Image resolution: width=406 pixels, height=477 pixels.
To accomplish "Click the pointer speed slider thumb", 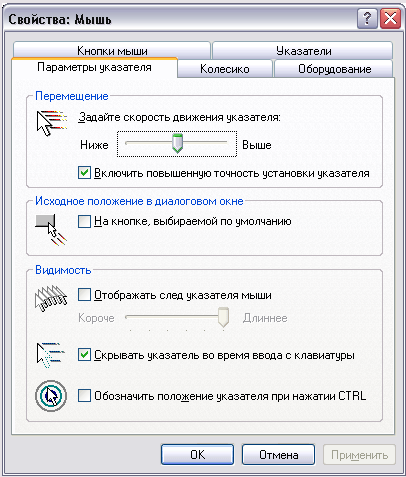I will point(177,143).
